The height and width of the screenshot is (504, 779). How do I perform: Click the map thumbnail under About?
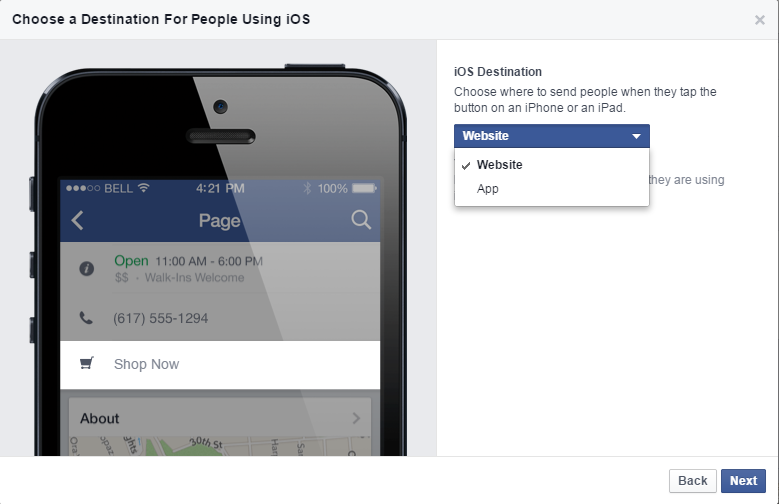[220, 446]
